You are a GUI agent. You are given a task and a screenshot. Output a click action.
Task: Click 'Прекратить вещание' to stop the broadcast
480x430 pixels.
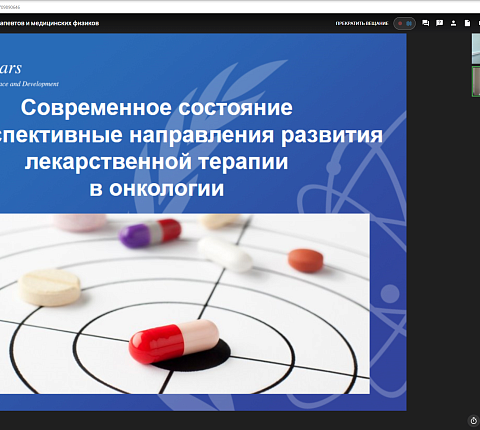tap(362, 23)
